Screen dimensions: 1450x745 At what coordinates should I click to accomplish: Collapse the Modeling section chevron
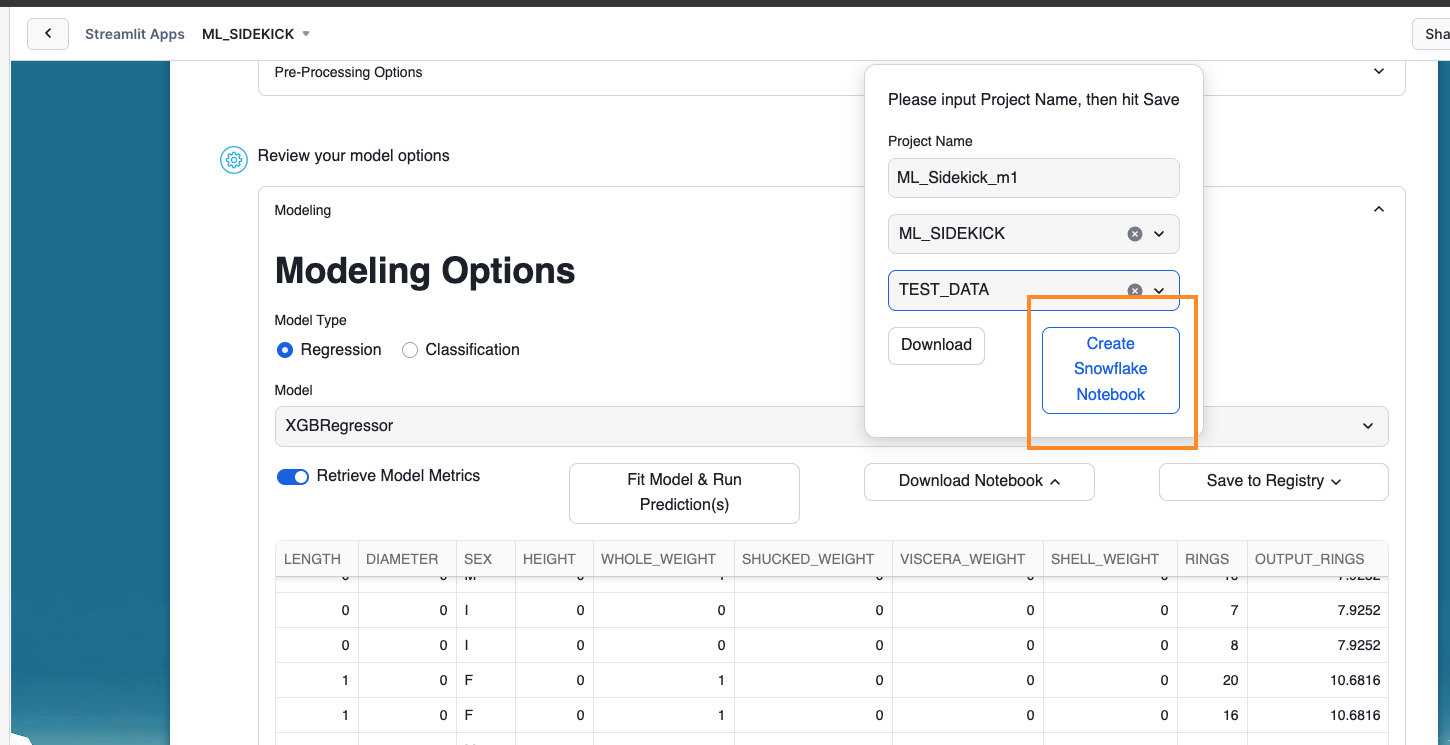(x=1378, y=210)
